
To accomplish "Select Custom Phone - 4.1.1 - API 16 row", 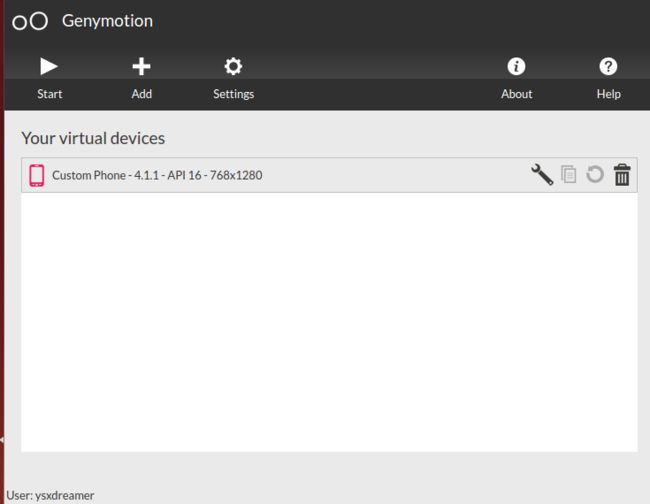I will click(x=329, y=175).
